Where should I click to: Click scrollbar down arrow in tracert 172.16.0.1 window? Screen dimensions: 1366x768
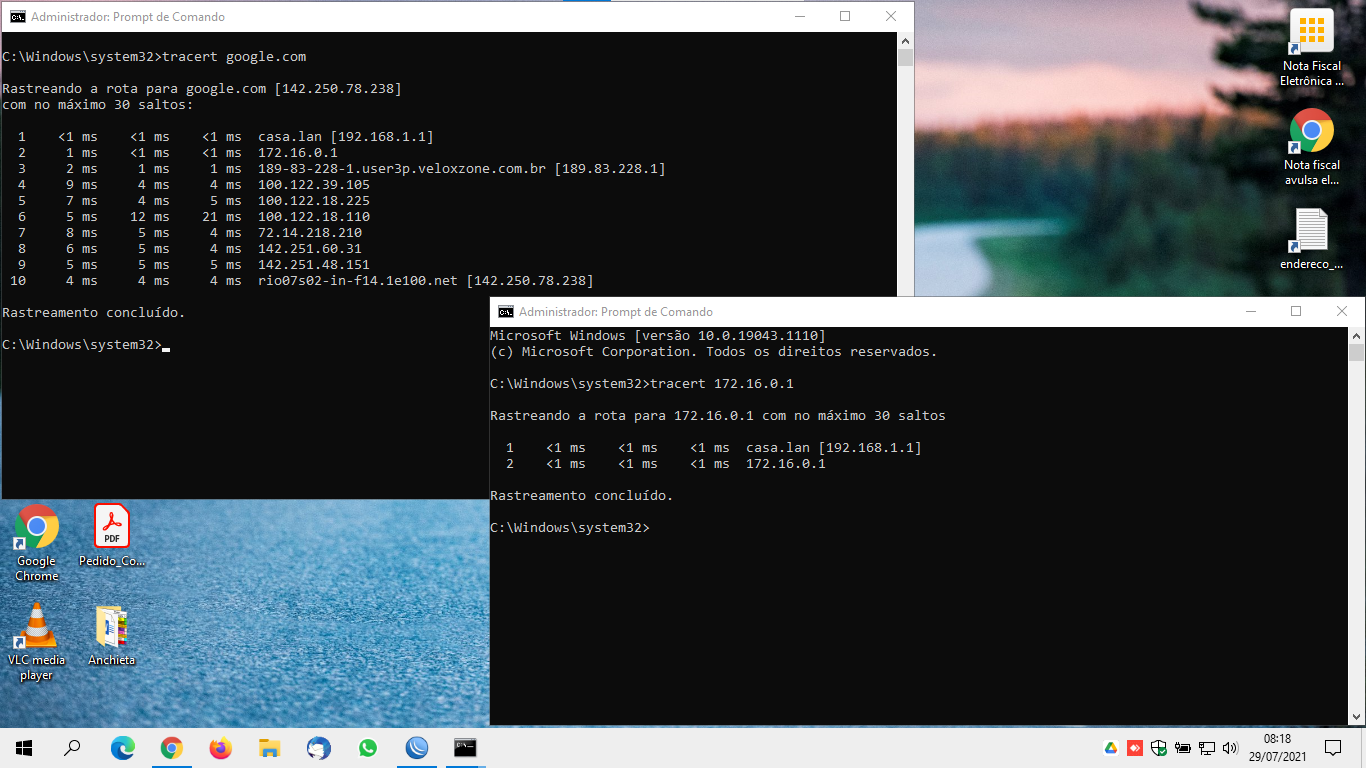coord(1356,716)
